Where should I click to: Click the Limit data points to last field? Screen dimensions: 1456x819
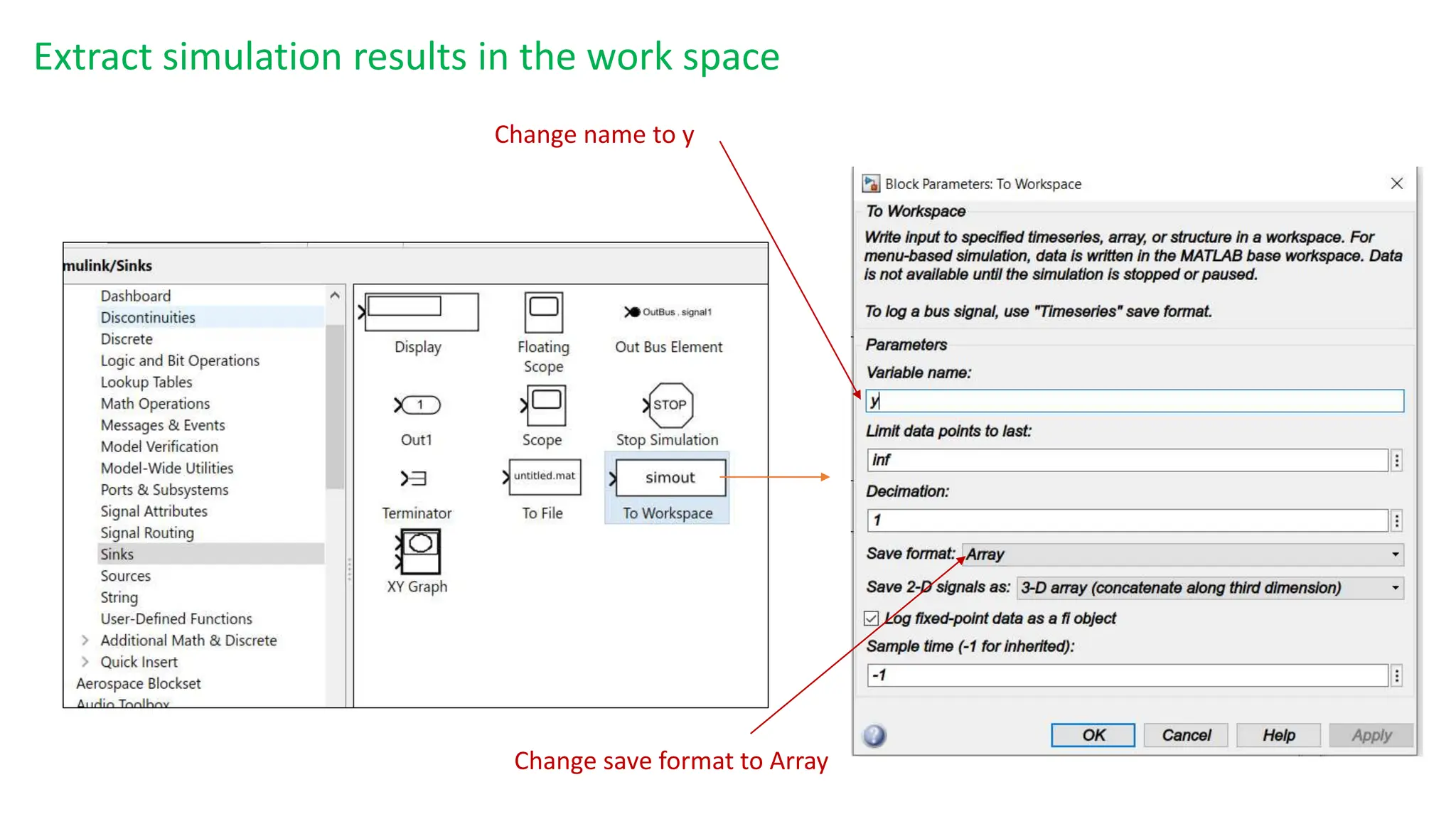point(1128,461)
